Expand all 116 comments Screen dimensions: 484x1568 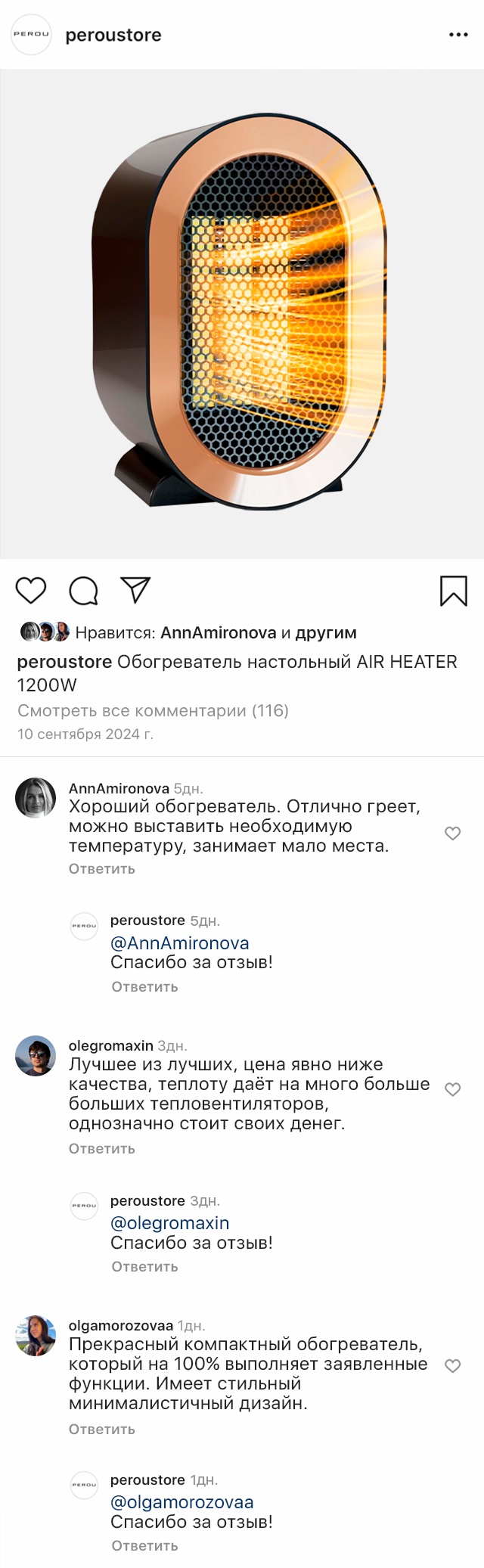tap(153, 710)
